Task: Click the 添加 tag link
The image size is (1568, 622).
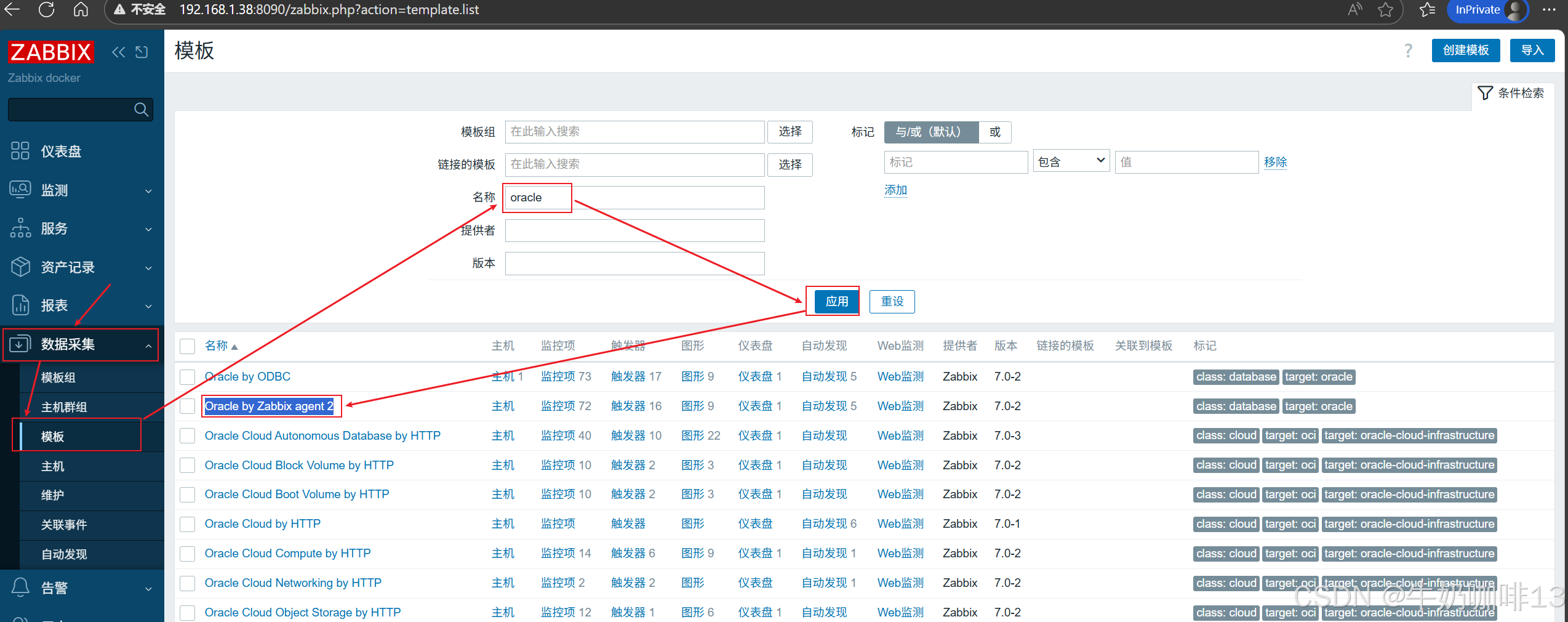Action: coord(895,190)
